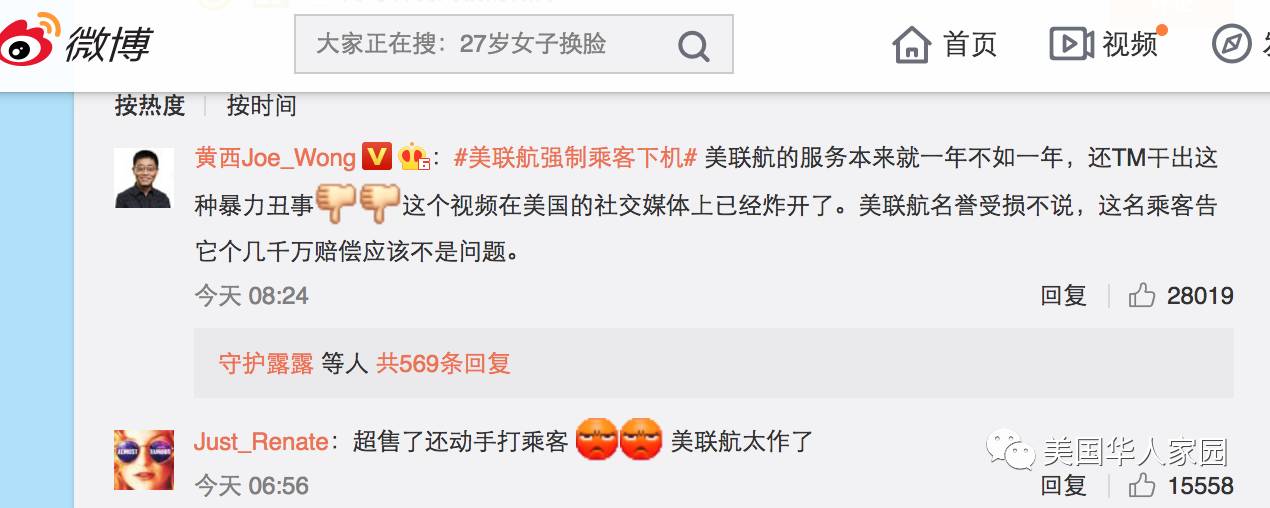Open the 视频 video icon
Viewport: 1270px width, 508px height.
[1071, 44]
